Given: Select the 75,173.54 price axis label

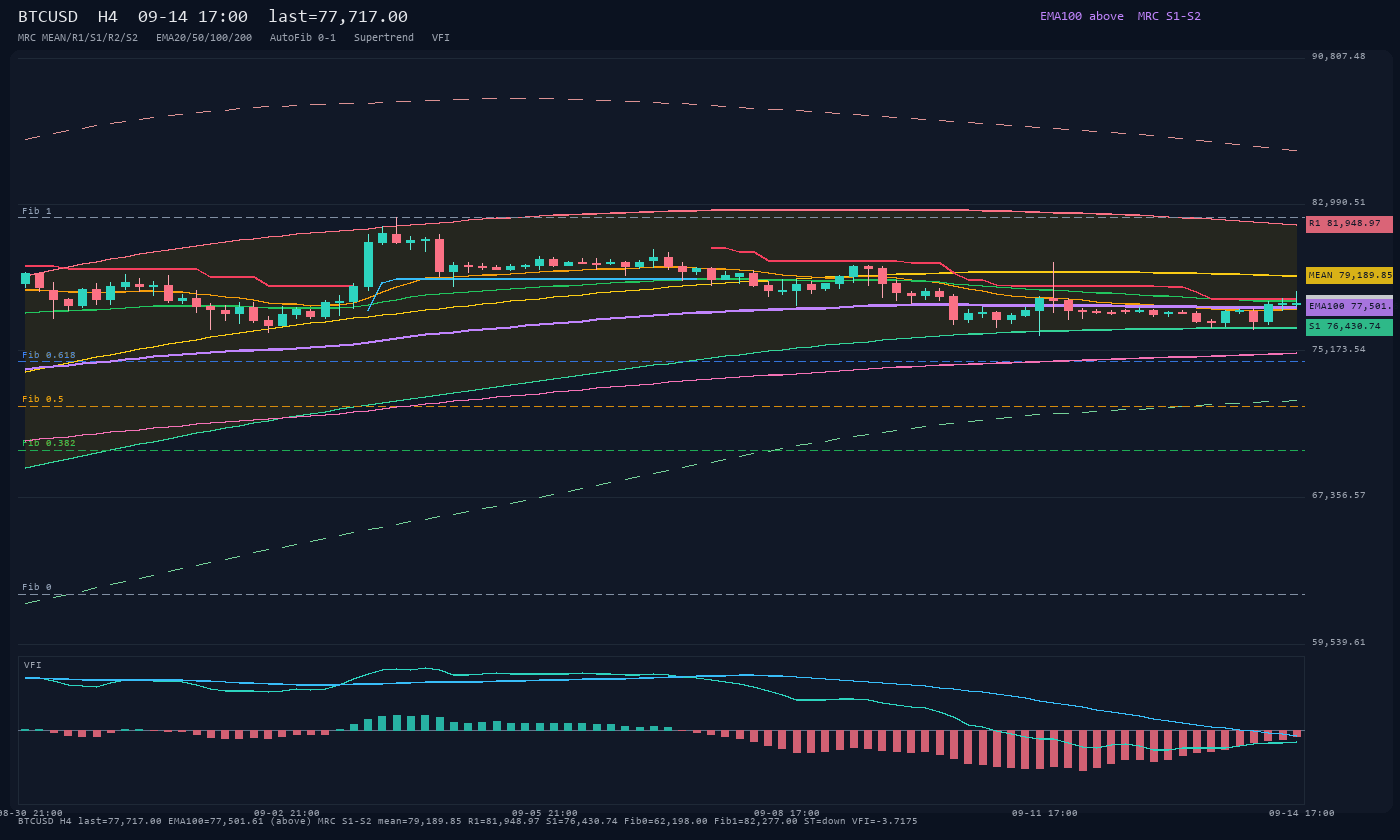Looking at the screenshot, I should click(x=1338, y=349).
